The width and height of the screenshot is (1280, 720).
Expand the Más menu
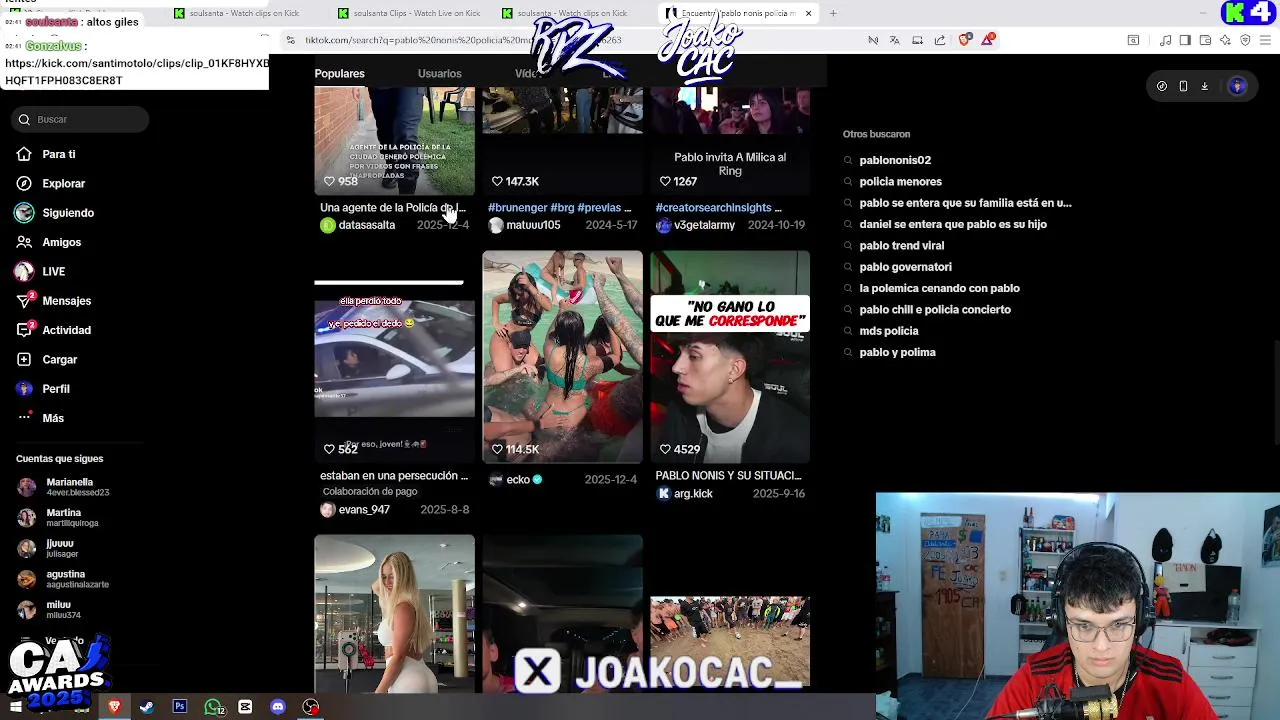[x=52, y=418]
